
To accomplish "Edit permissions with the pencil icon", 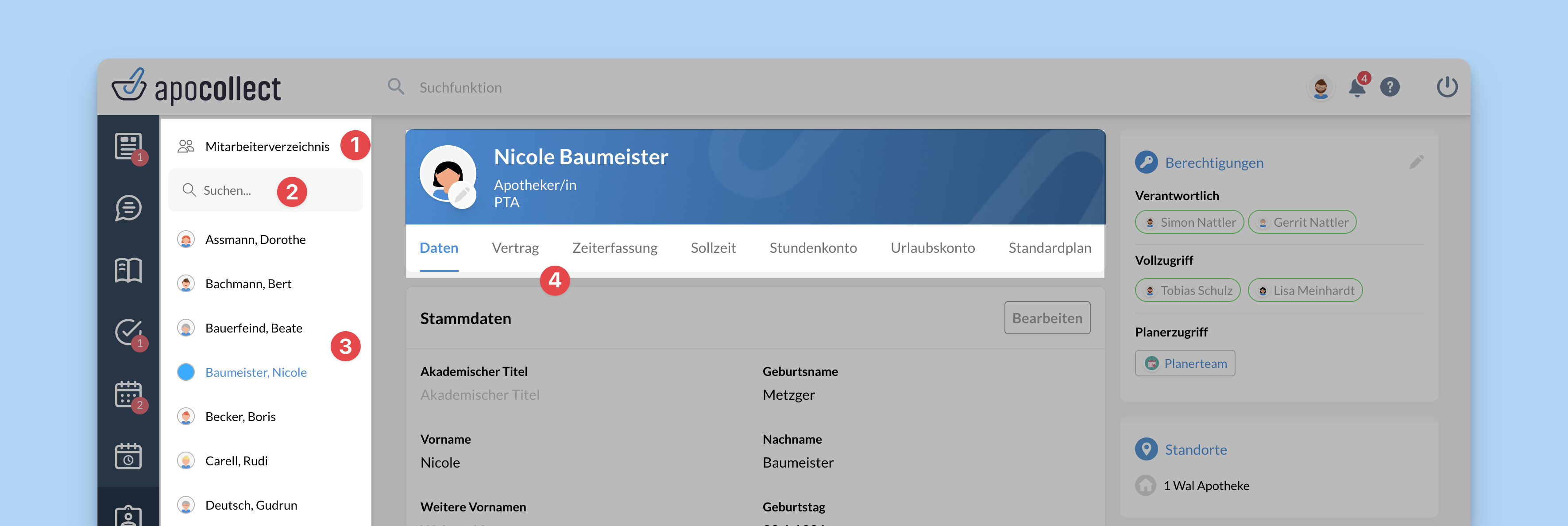I will pyautogui.click(x=1416, y=162).
